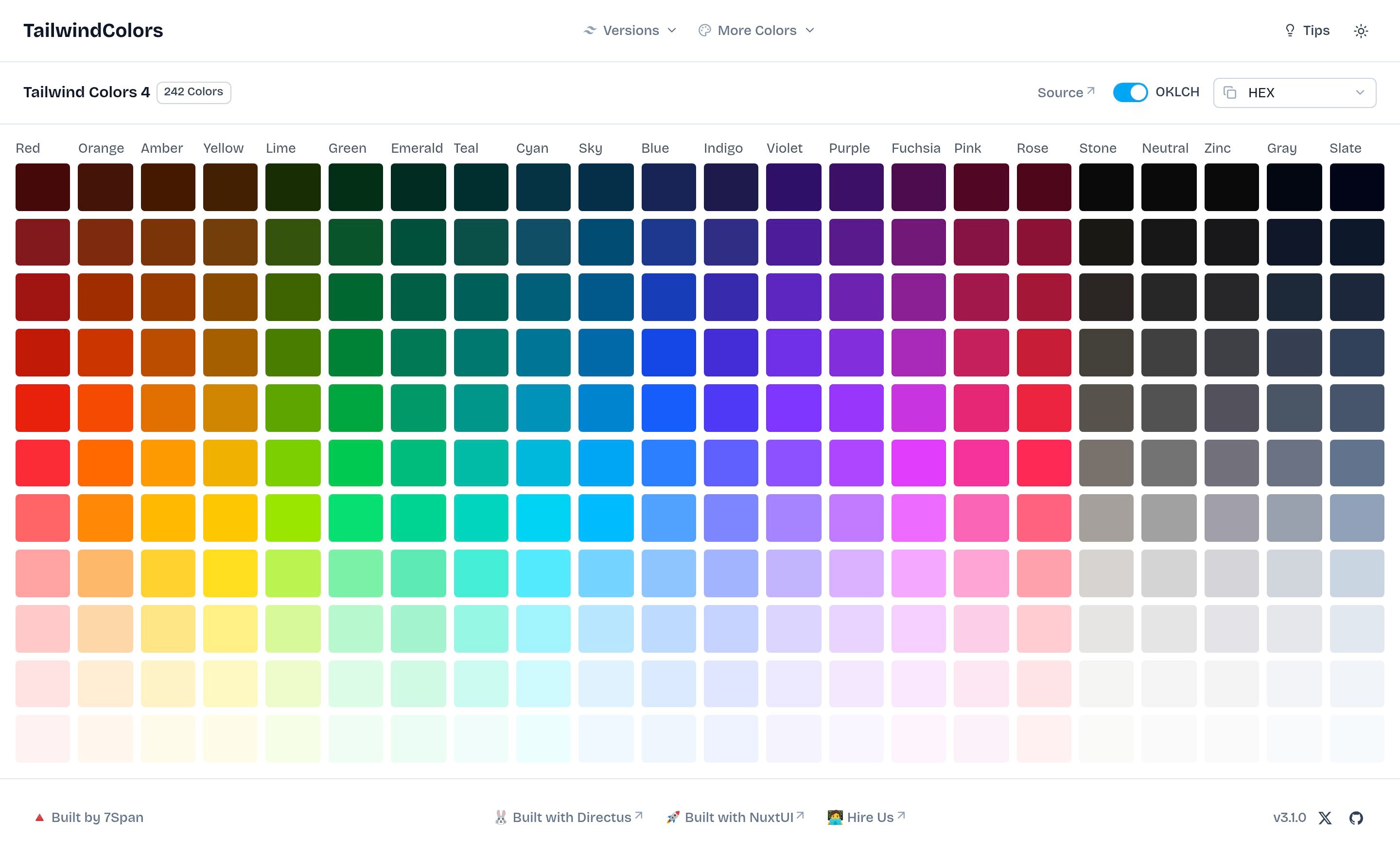Click the palette icon beside More Colors

pyautogui.click(x=704, y=31)
